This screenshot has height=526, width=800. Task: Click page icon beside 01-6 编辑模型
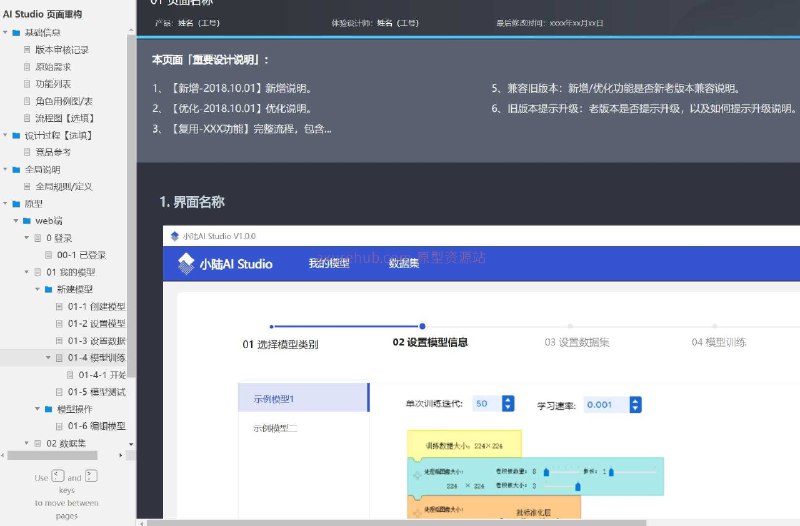click(x=59, y=426)
